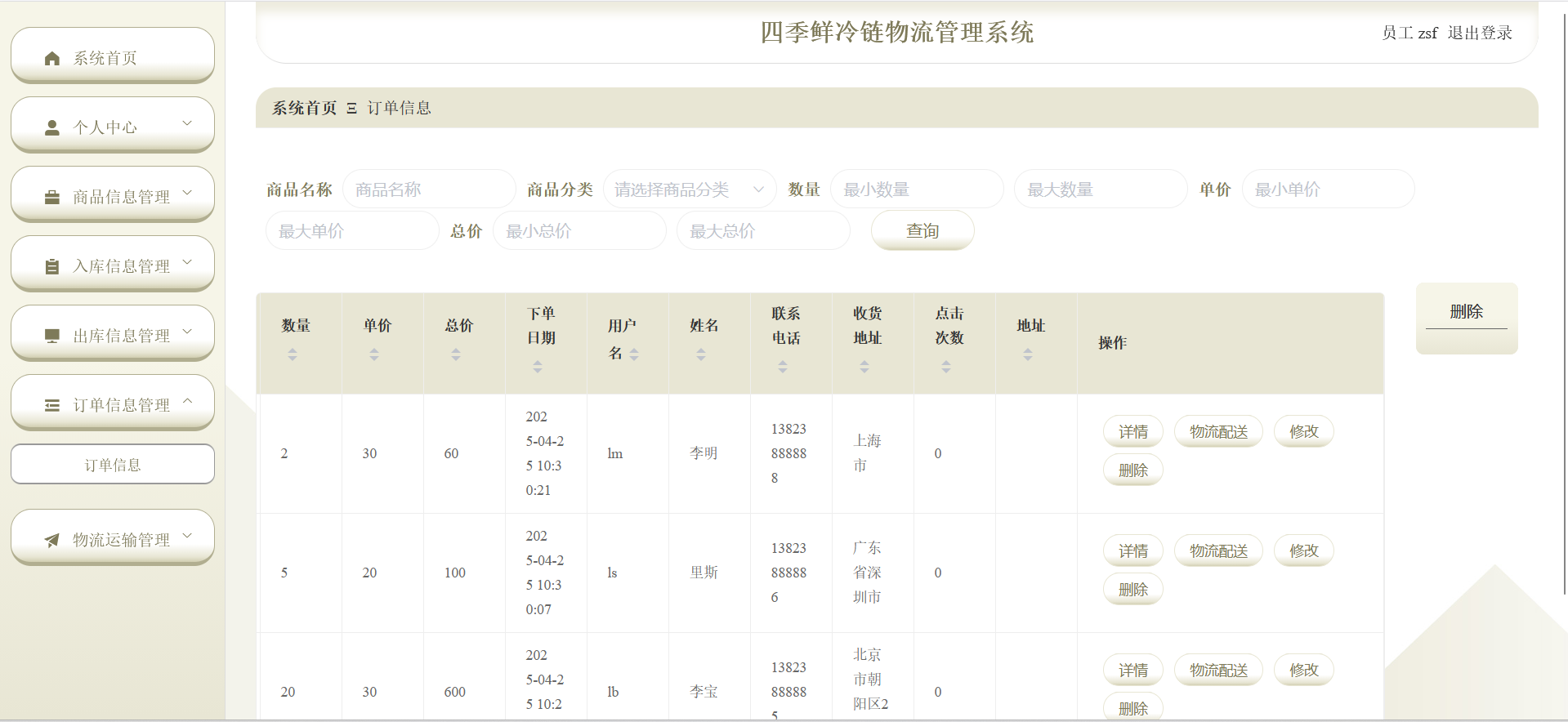This screenshot has width=1568, height=722.
Task: Click the page's vertical scrollbar
Action: coord(1564,302)
